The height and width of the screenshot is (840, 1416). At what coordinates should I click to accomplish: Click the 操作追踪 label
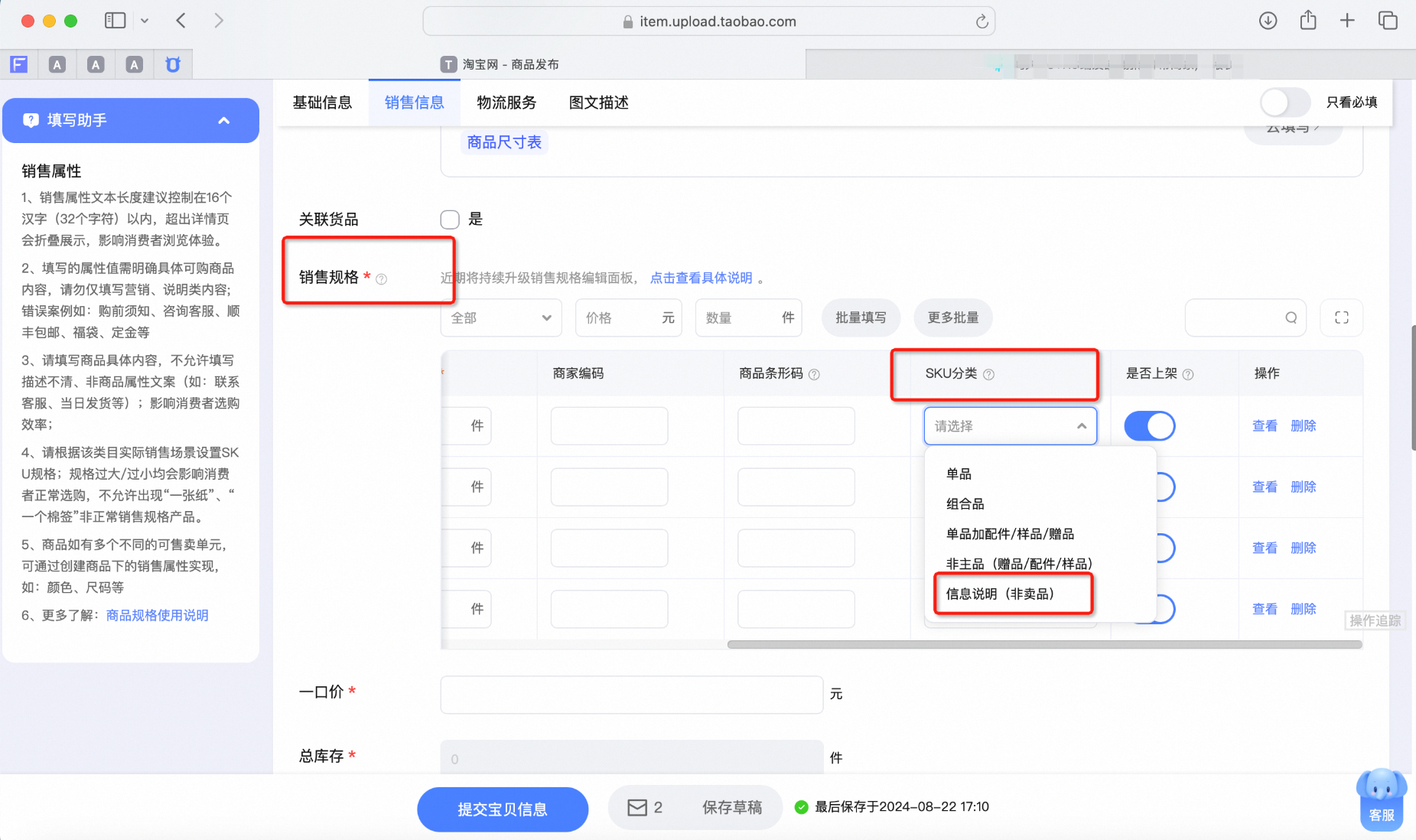click(1375, 620)
